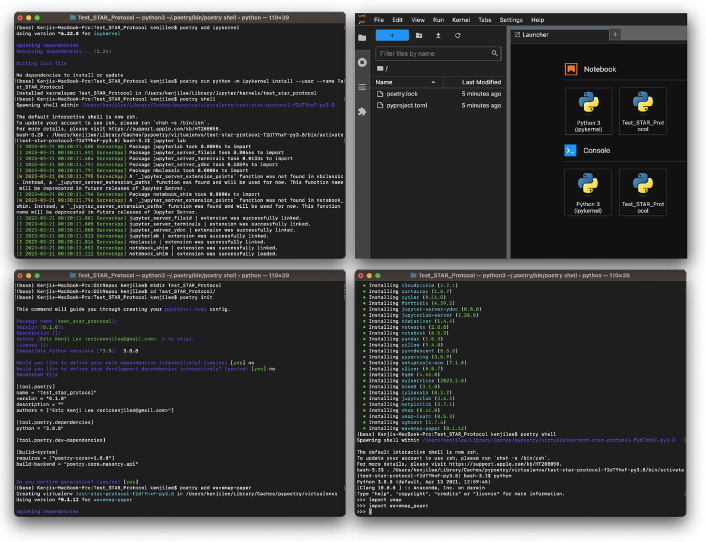Click the '[build-system]' line in bottom-left terminal
Screen dimensions: 706x542
tap(37, 452)
